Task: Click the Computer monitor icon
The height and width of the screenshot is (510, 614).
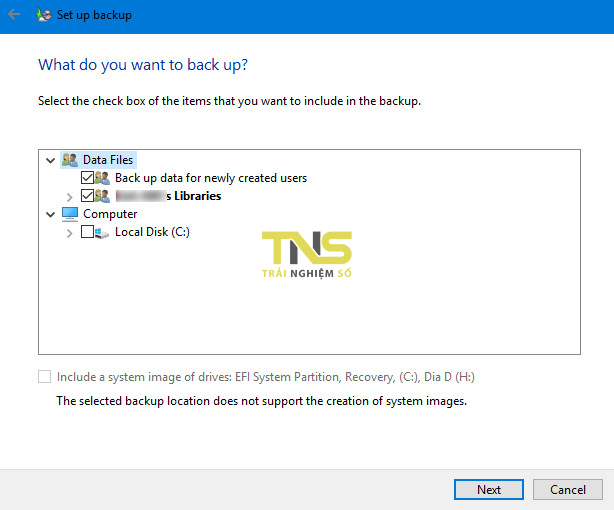Action: click(x=70, y=214)
